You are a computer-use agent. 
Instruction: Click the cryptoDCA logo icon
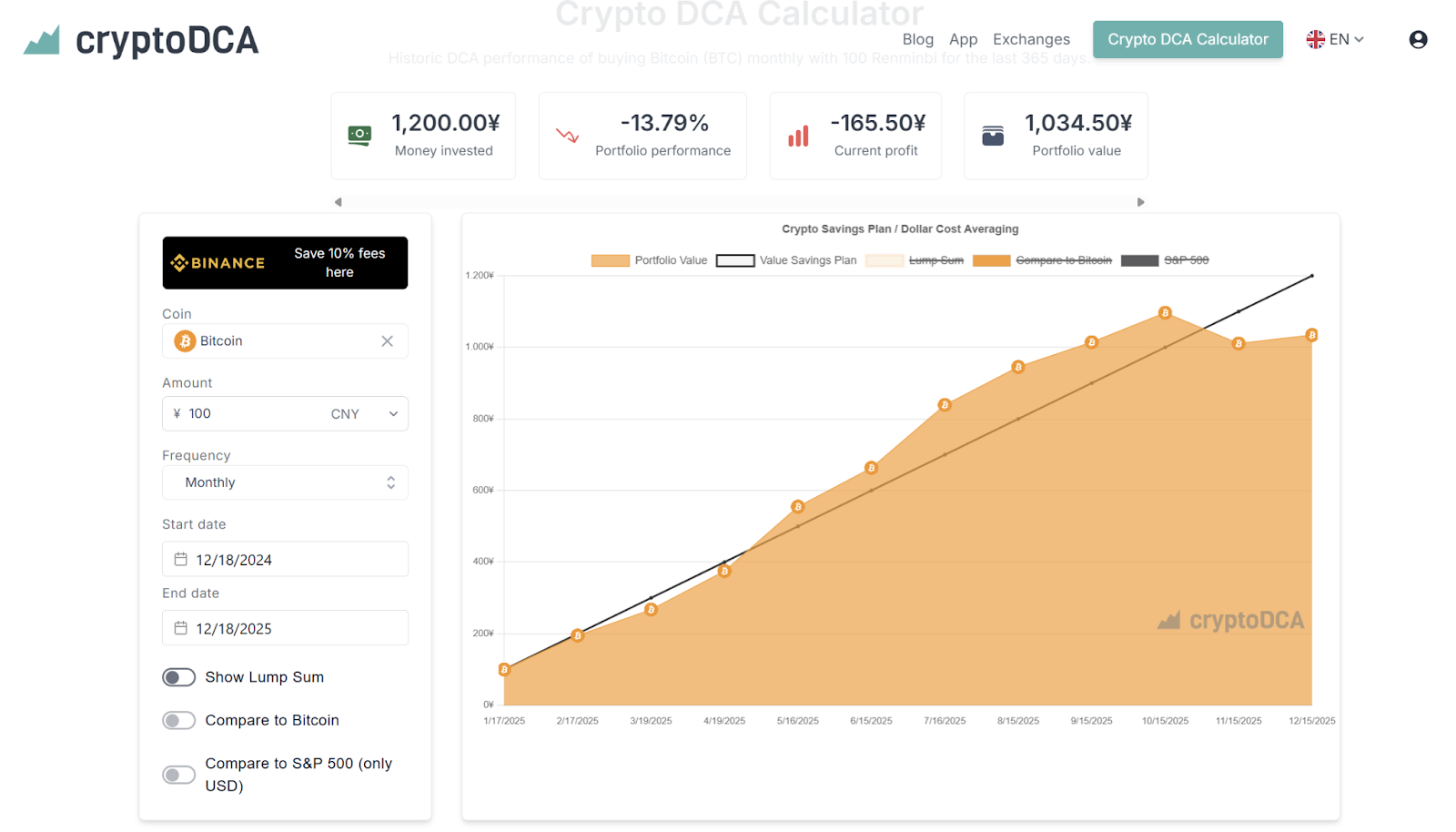(x=42, y=40)
